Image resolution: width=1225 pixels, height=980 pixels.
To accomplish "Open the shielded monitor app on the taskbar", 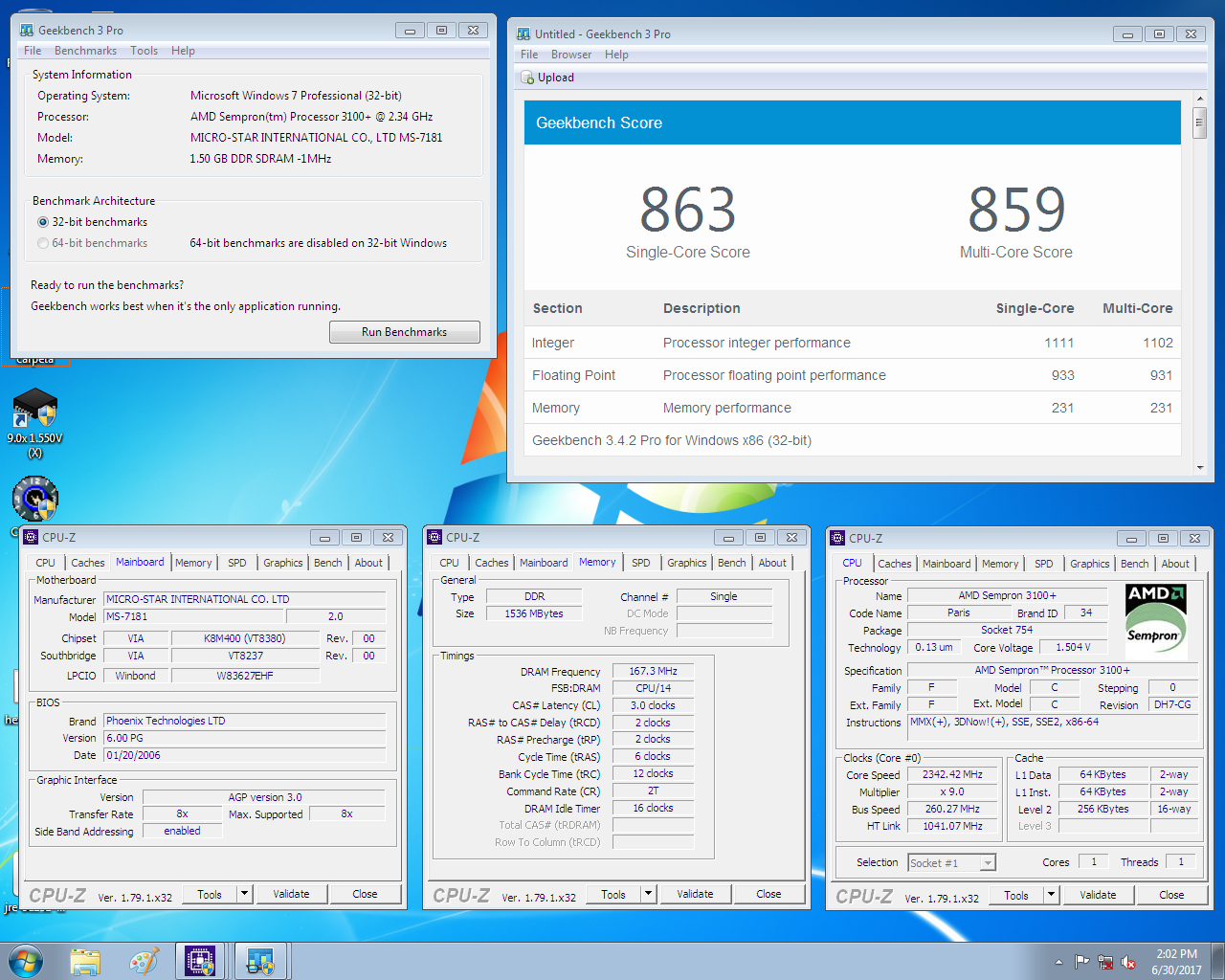I will coord(260,961).
